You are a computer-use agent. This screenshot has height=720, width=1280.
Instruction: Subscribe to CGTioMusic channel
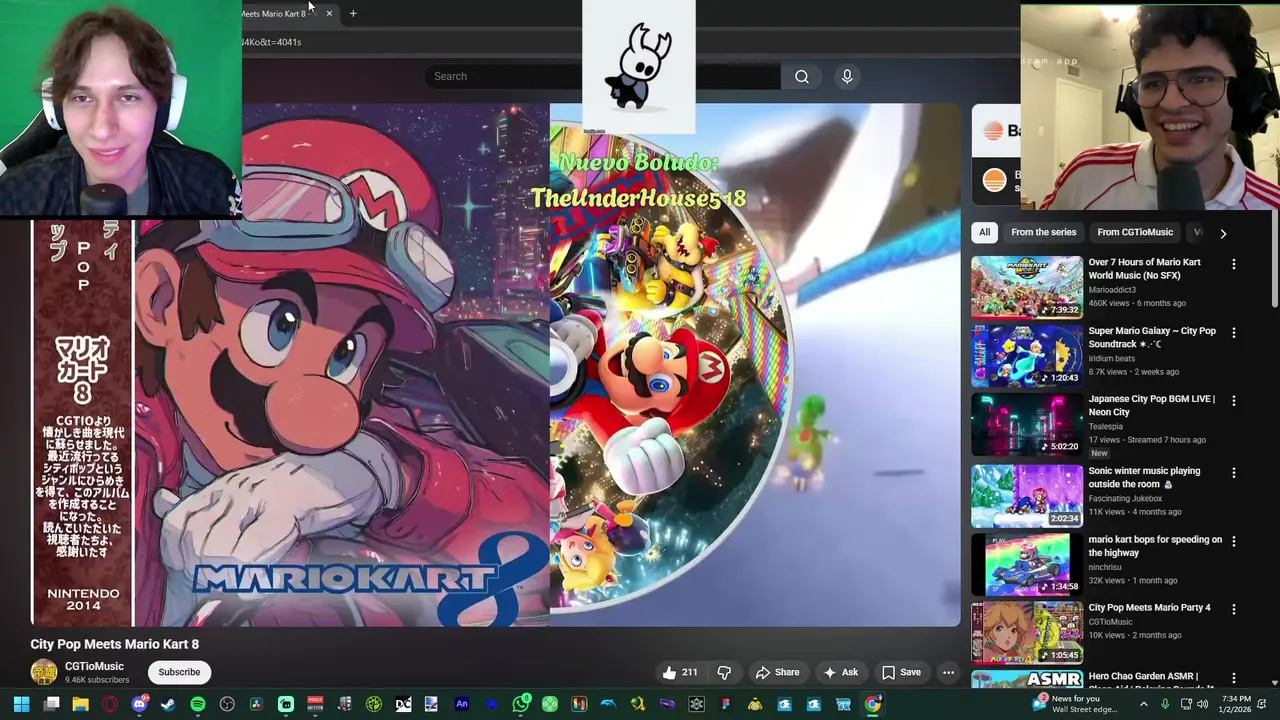179,672
